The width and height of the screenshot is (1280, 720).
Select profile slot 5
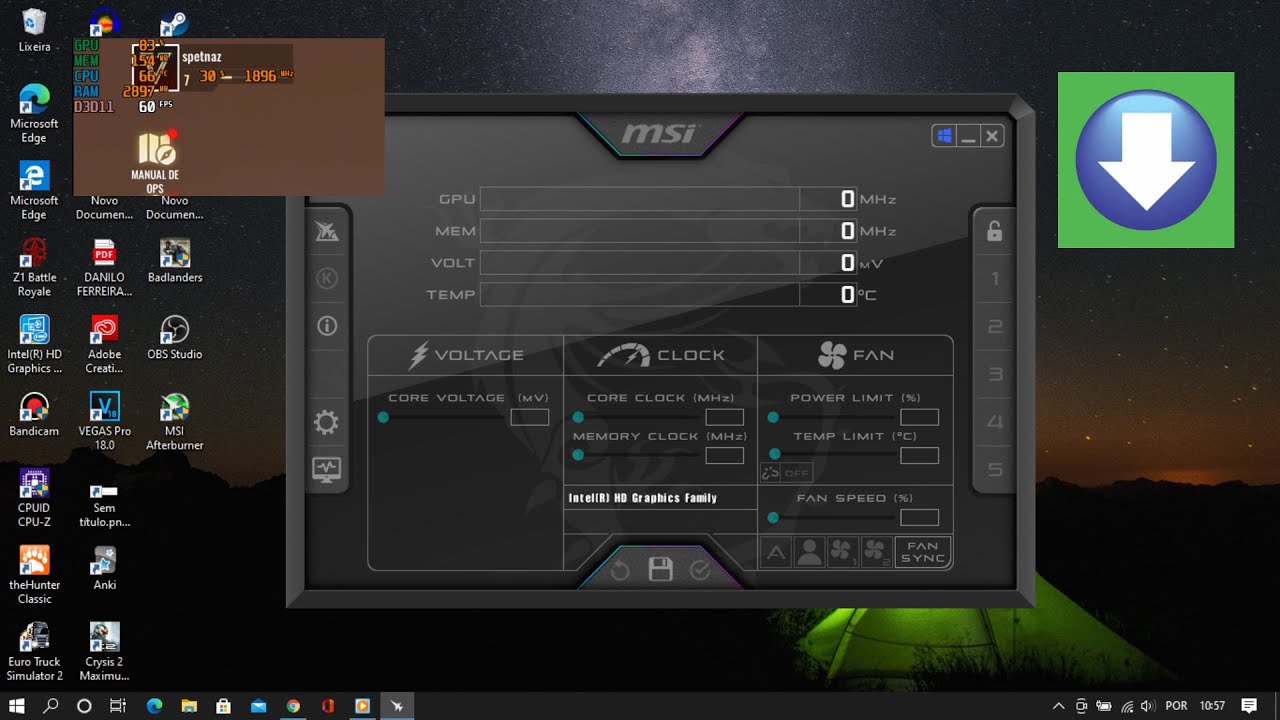coord(994,470)
